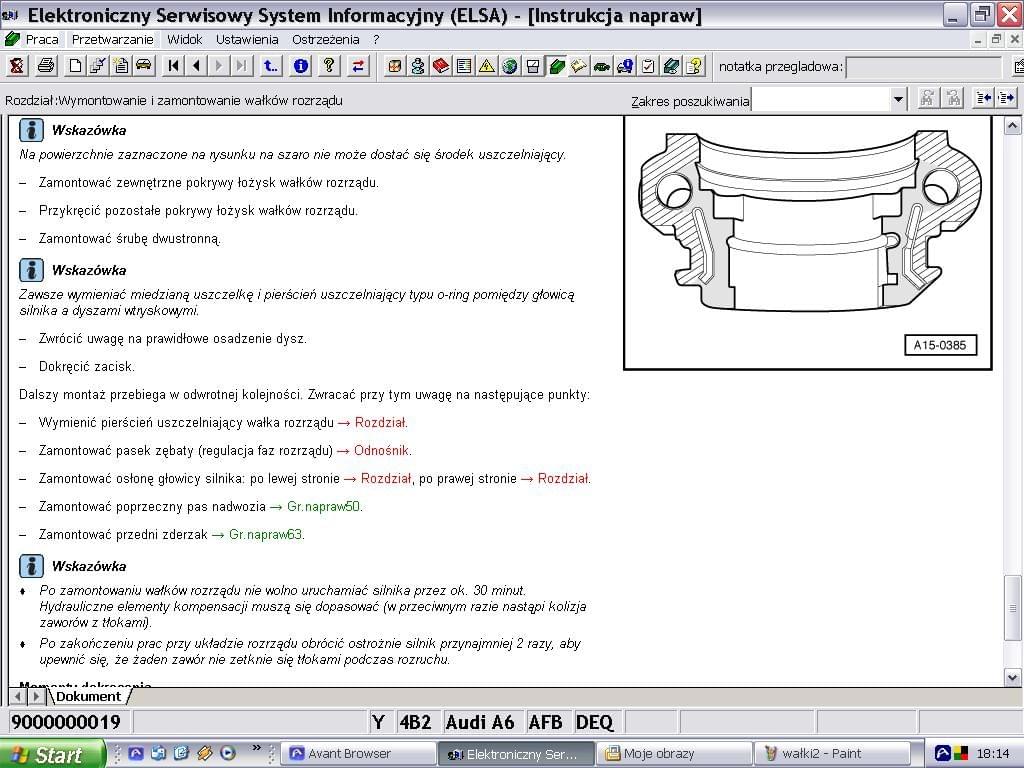Click the list with right arrow icon
The height and width of the screenshot is (768, 1024).
[x=1006, y=99]
